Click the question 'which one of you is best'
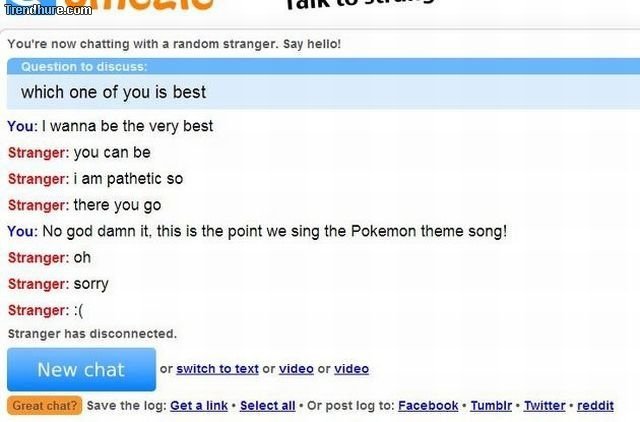The image size is (640, 422). click(x=114, y=92)
